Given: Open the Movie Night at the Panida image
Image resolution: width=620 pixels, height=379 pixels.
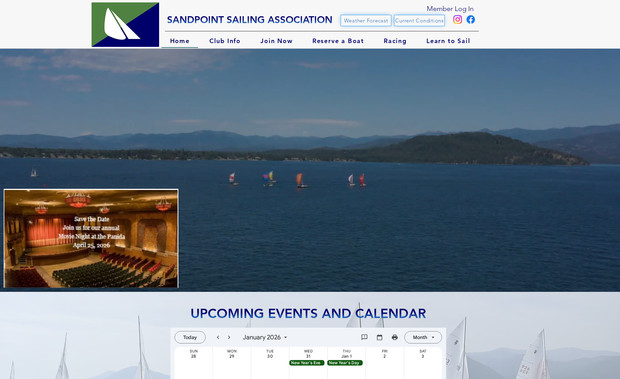Looking at the screenshot, I should (x=91, y=238).
